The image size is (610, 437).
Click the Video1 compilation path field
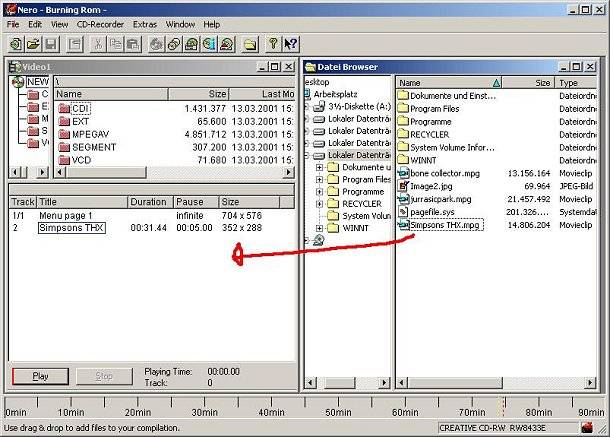pos(174,82)
